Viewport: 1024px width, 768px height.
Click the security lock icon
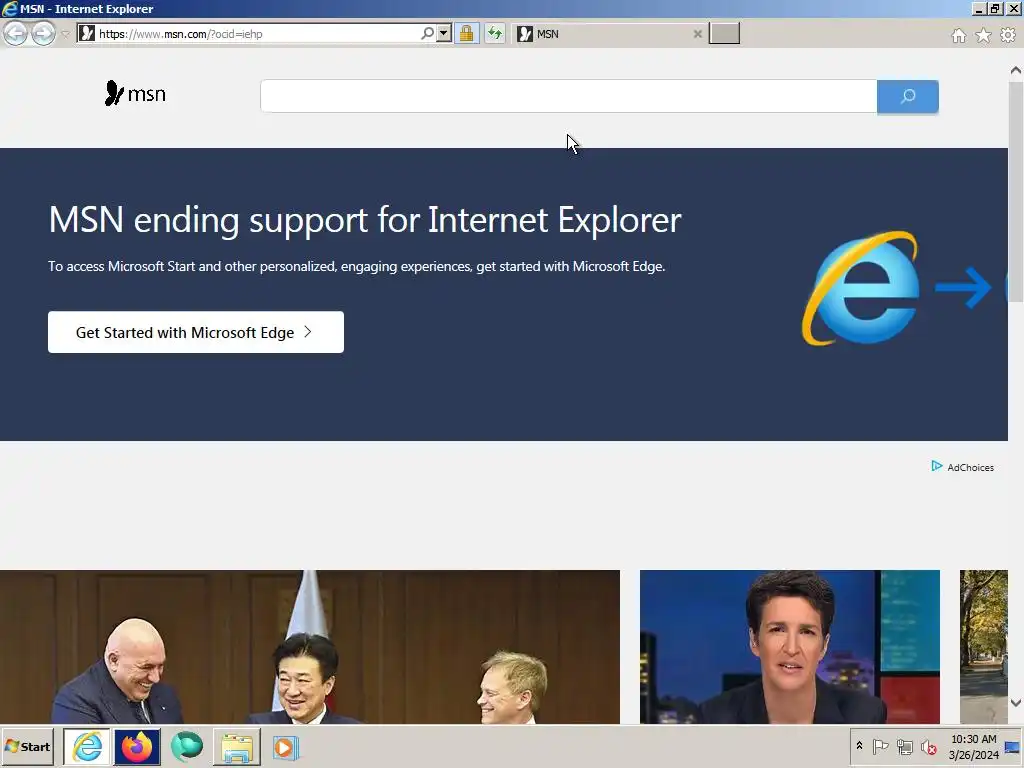click(x=466, y=33)
